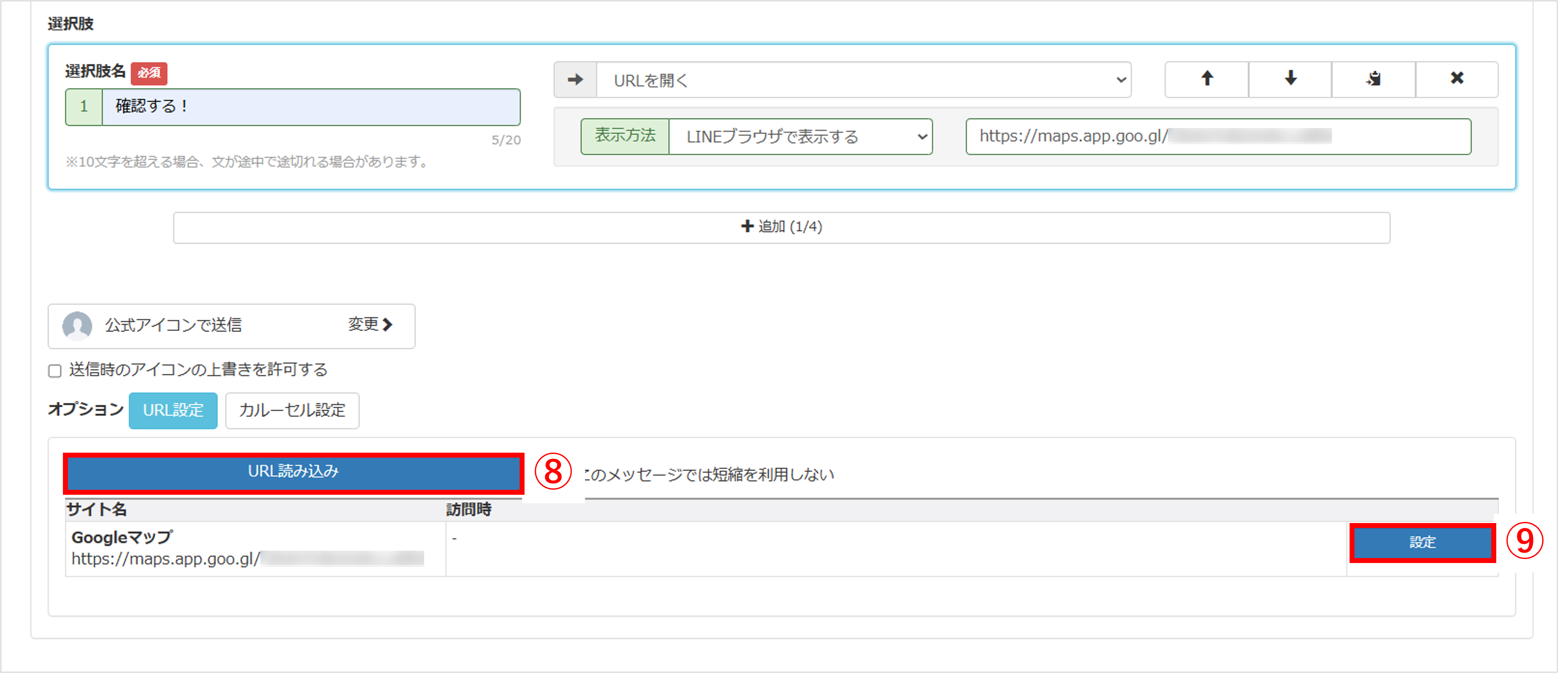This screenshot has width=1568, height=673.
Task: Click the right arrow action icon
Action: pos(575,80)
